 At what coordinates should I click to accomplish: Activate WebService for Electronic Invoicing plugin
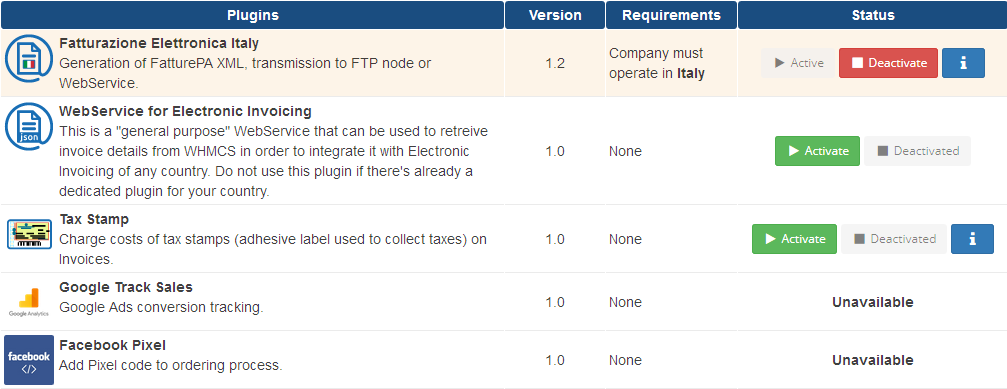817,151
